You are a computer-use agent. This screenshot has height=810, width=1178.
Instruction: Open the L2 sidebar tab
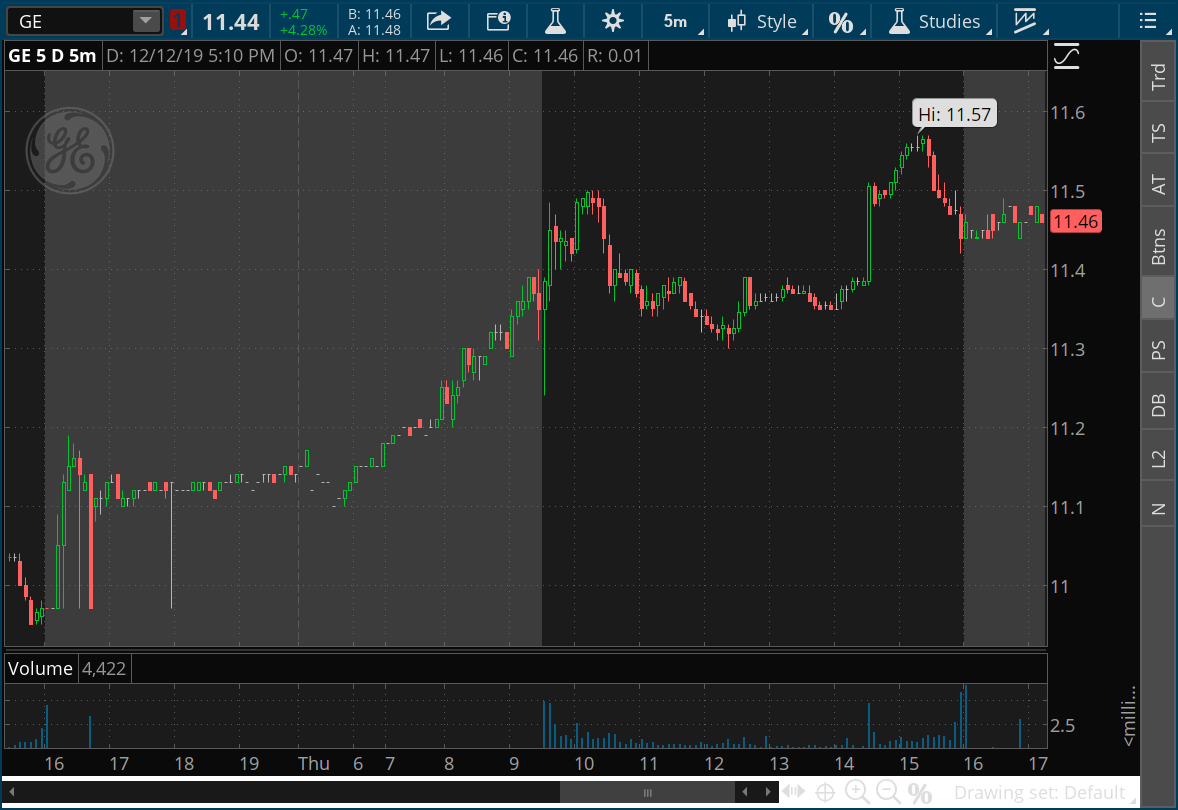point(1158,458)
